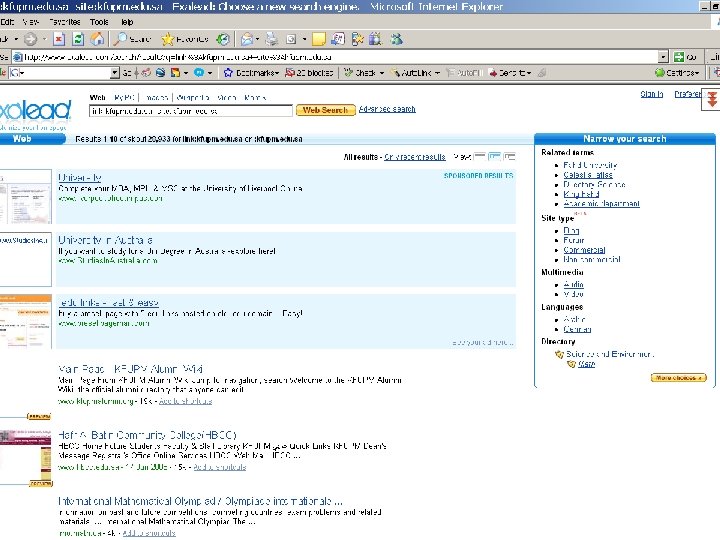
Task: Open the International Mathematical Olympiad result
Action: point(200,501)
